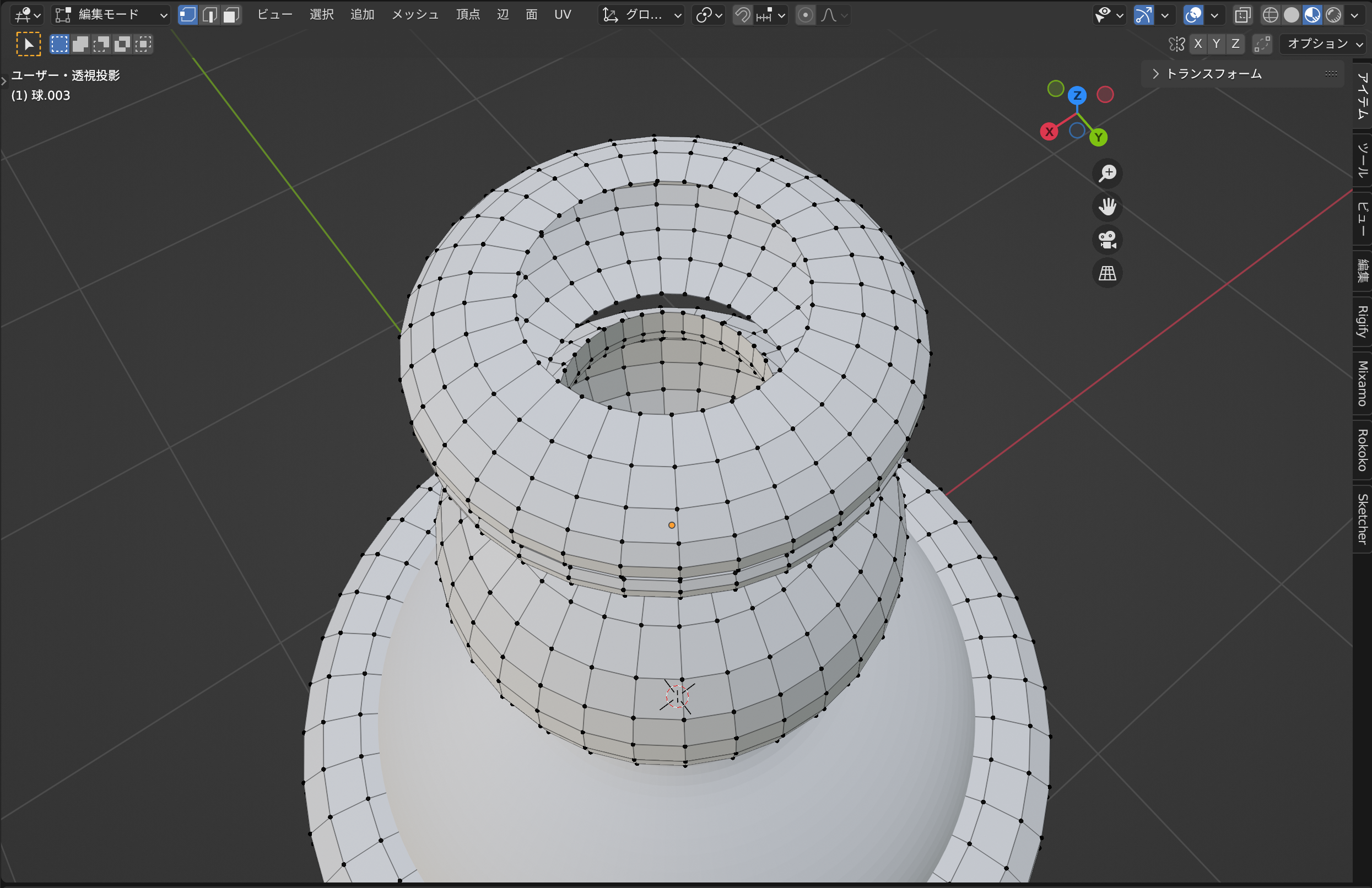Enable X axis mirror

point(1198,44)
